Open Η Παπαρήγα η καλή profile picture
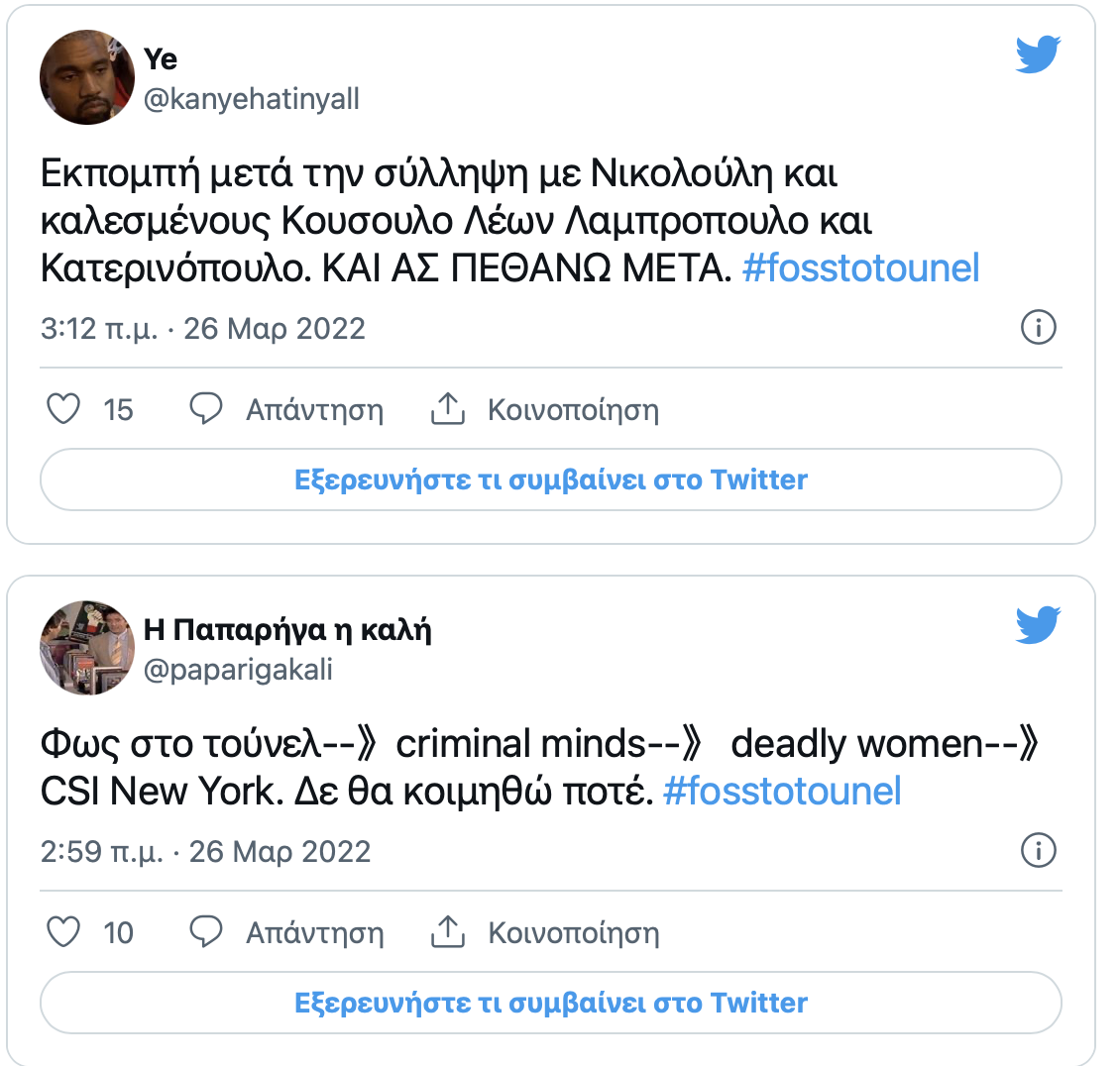The image size is (1120, 1066). [87, 648]
